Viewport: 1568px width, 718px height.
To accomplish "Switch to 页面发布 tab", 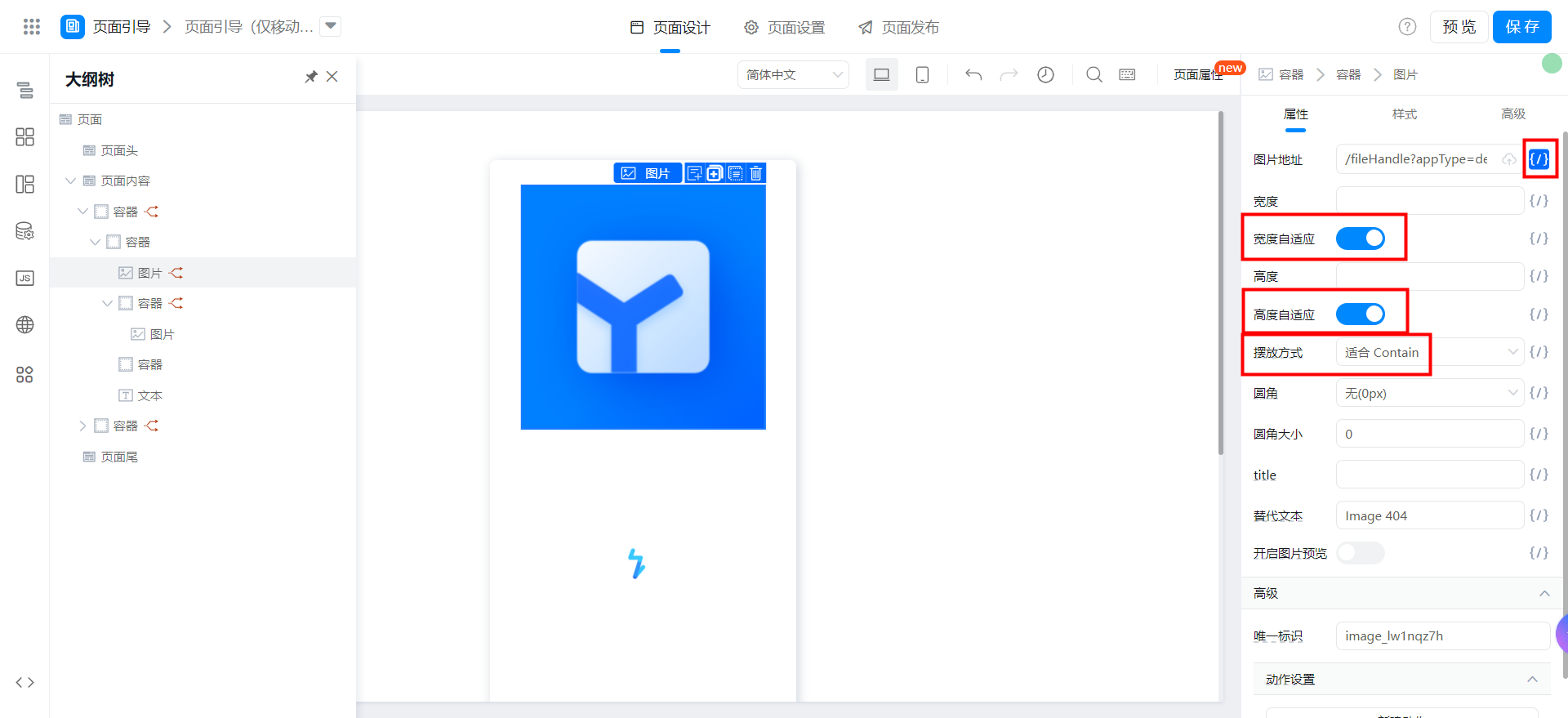I will point(898,27).
